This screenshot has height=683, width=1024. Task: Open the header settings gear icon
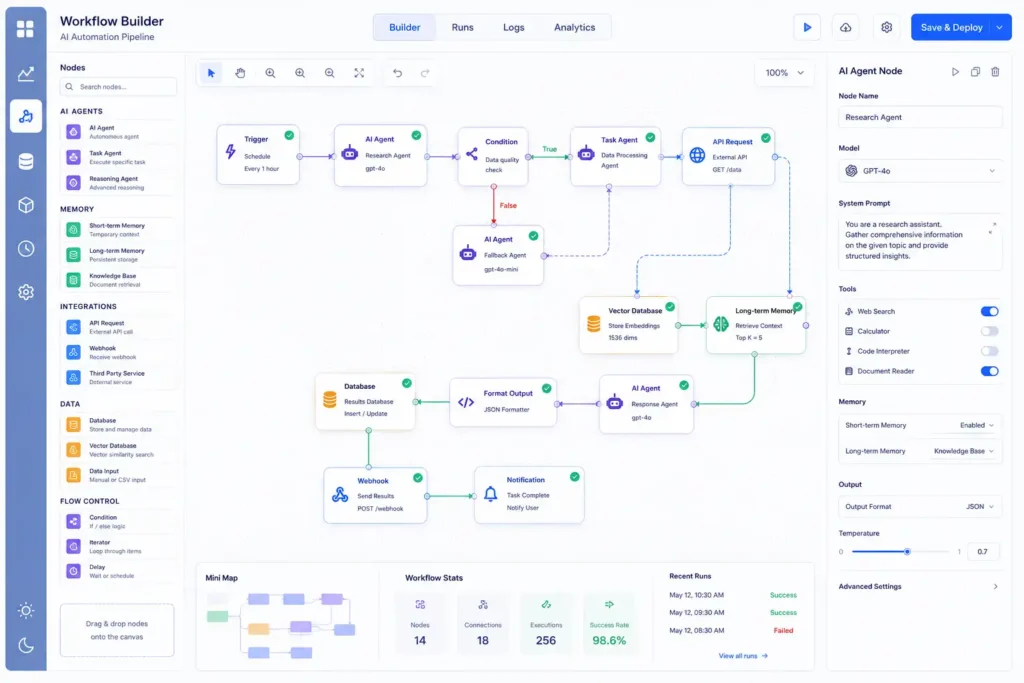pos(886,27)
